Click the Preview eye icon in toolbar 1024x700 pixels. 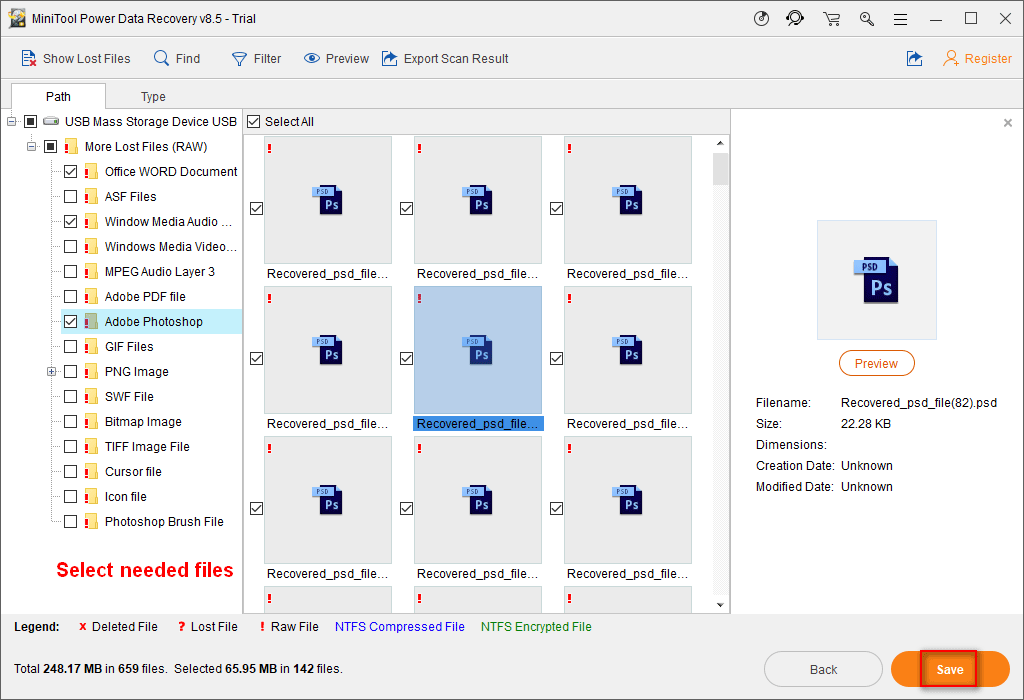[x=312, y=58]
